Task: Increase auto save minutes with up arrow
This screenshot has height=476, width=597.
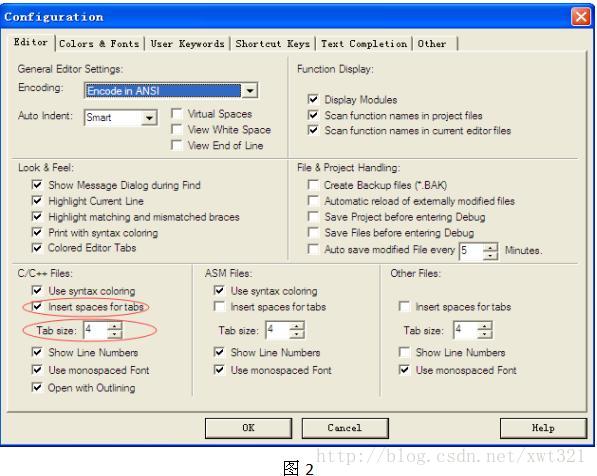Action: point(490,247)
